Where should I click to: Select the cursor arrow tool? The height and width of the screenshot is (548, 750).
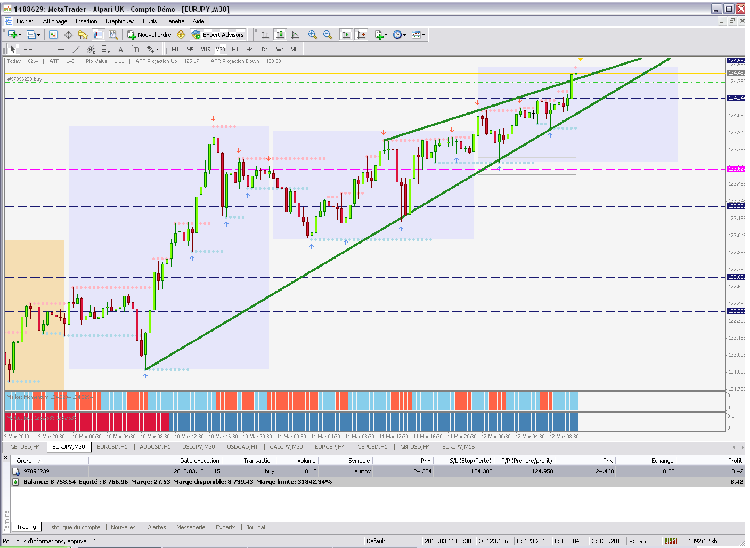click(12, 49)
